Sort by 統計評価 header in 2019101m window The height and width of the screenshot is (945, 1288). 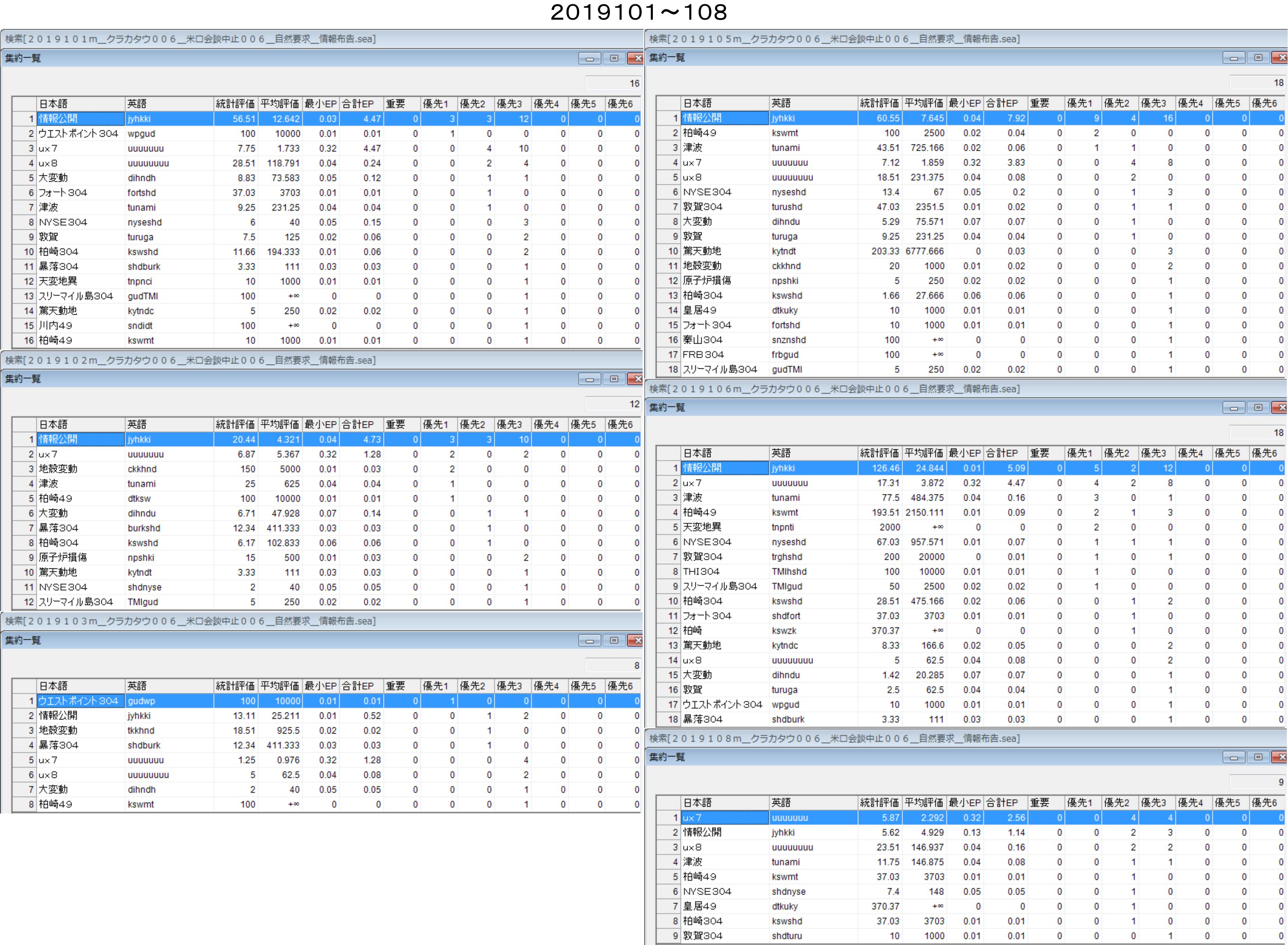(x=236, y=103)
